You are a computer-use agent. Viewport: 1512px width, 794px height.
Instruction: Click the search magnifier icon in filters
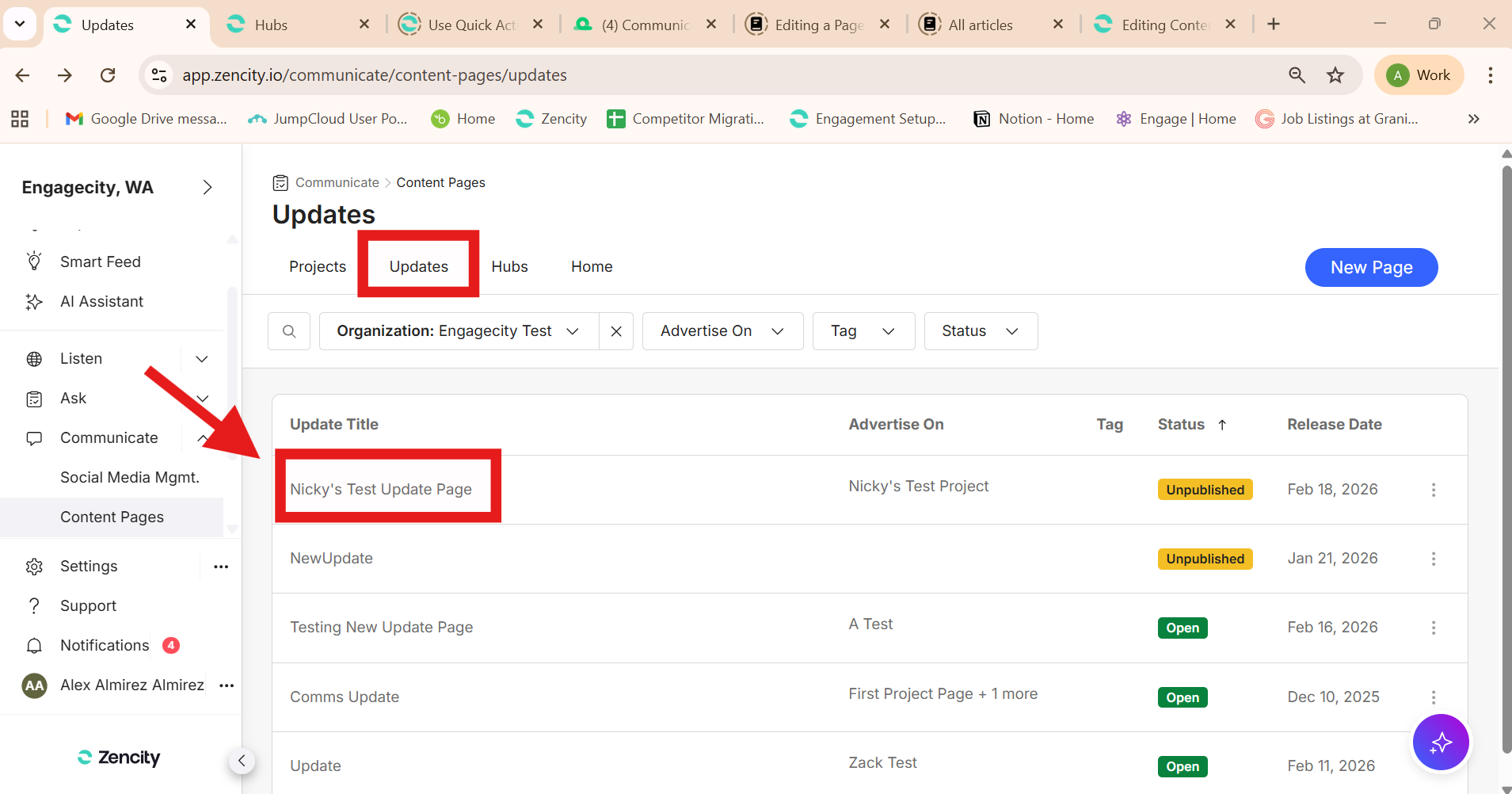click(x=289, y=331)
